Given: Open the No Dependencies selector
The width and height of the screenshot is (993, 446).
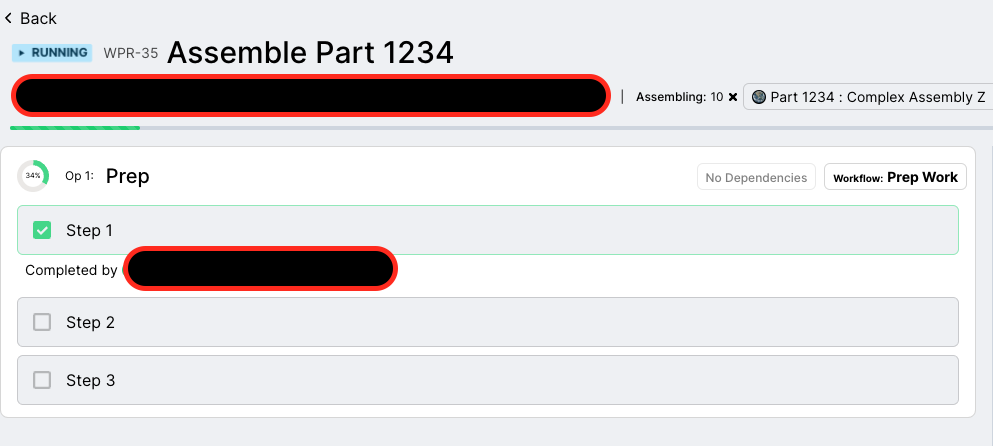Looking at the screenshot, I should click(x=756, y=177).
